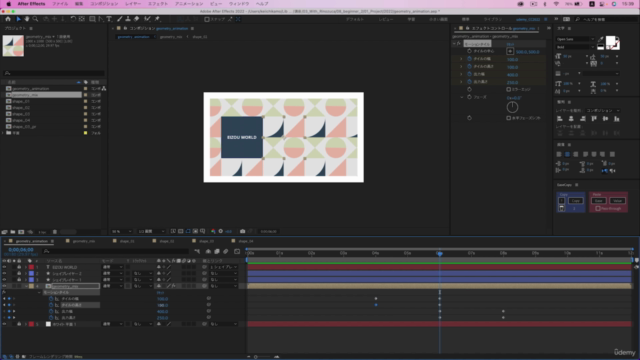Open the Effect menu
This screenshot has width=640, height=360.
click(158, 4)
